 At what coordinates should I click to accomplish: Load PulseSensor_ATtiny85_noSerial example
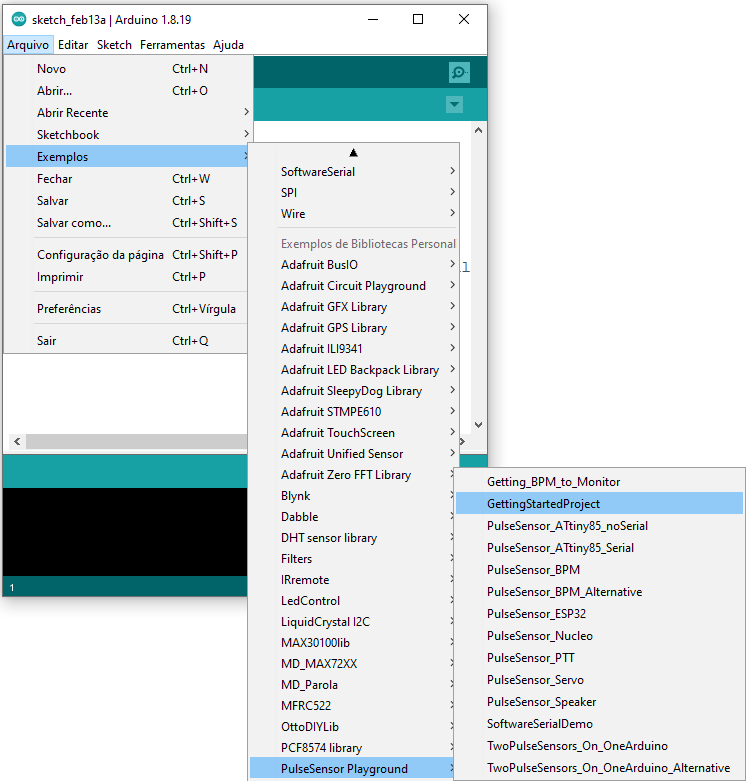[599, 525]
